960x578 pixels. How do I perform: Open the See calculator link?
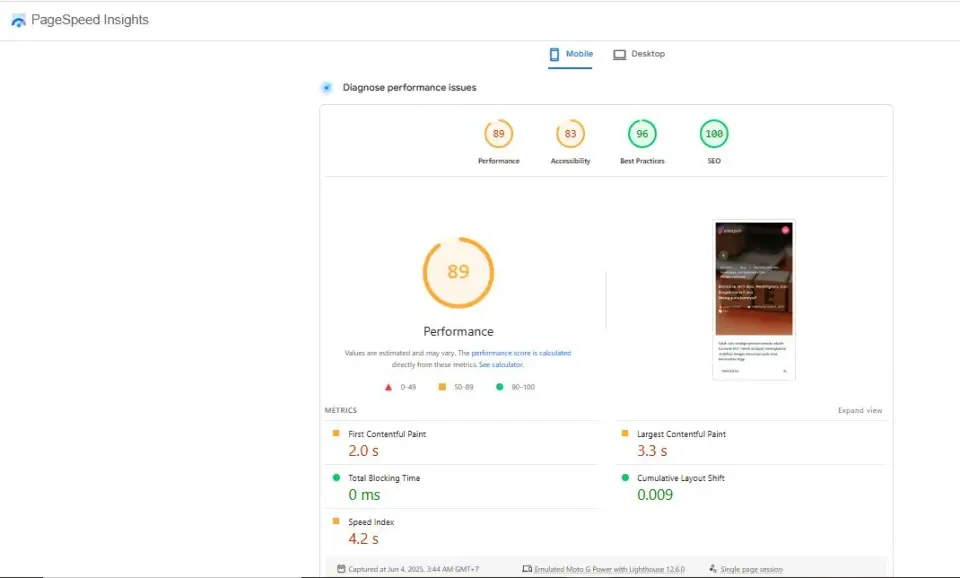(501, 364)
